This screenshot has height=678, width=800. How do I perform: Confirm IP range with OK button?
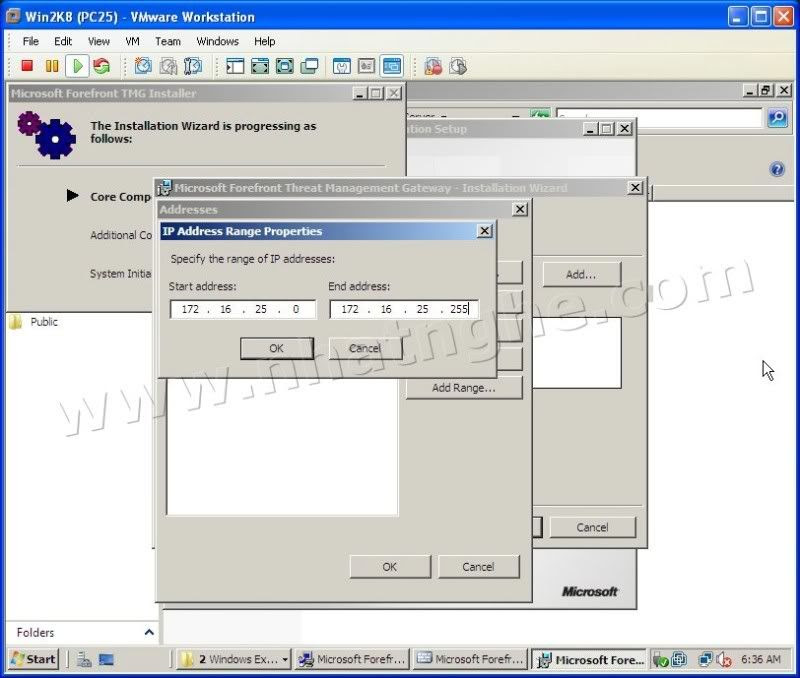pos(277,348)
